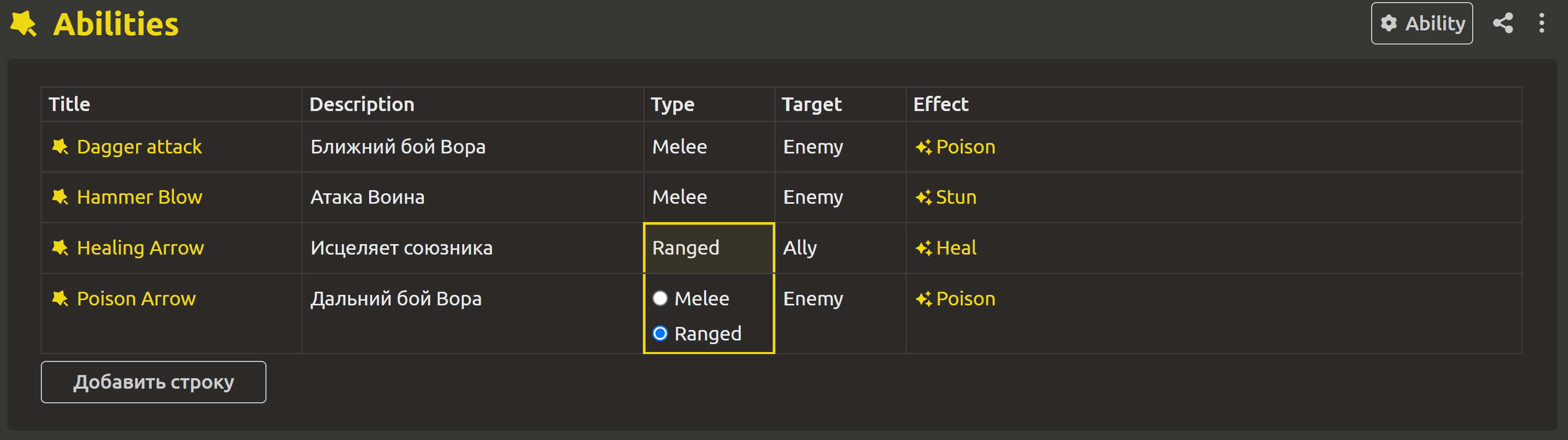Viewport: 1568px width, 440px height.
Task: Select the Ranged radio option for Poison Arrow
Action: coord(660,334)
